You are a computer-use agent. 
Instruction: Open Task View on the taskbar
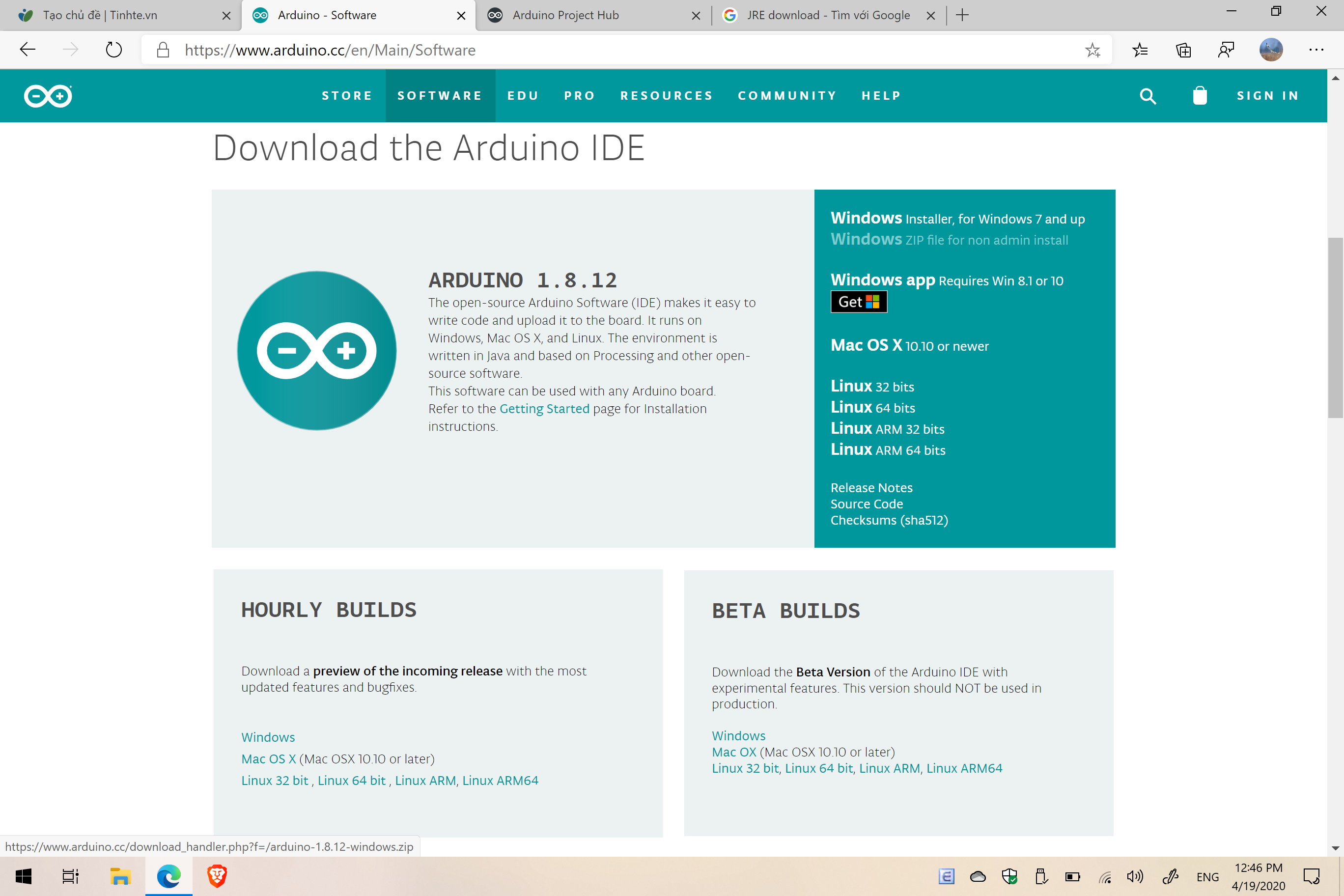[x=70, y=876]
